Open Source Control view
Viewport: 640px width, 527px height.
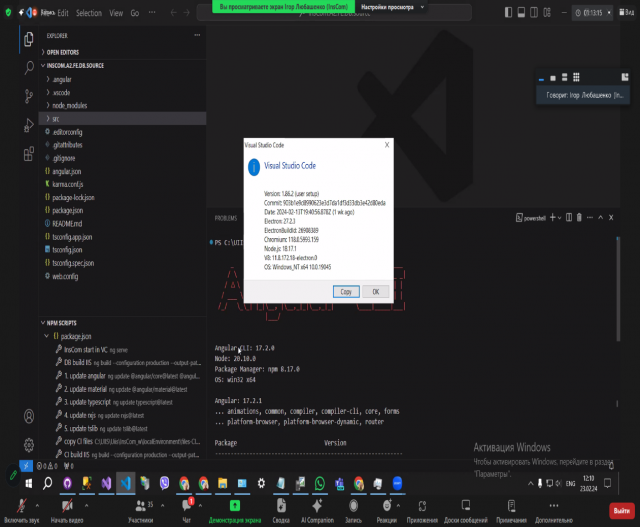click(x=29, y=96)
